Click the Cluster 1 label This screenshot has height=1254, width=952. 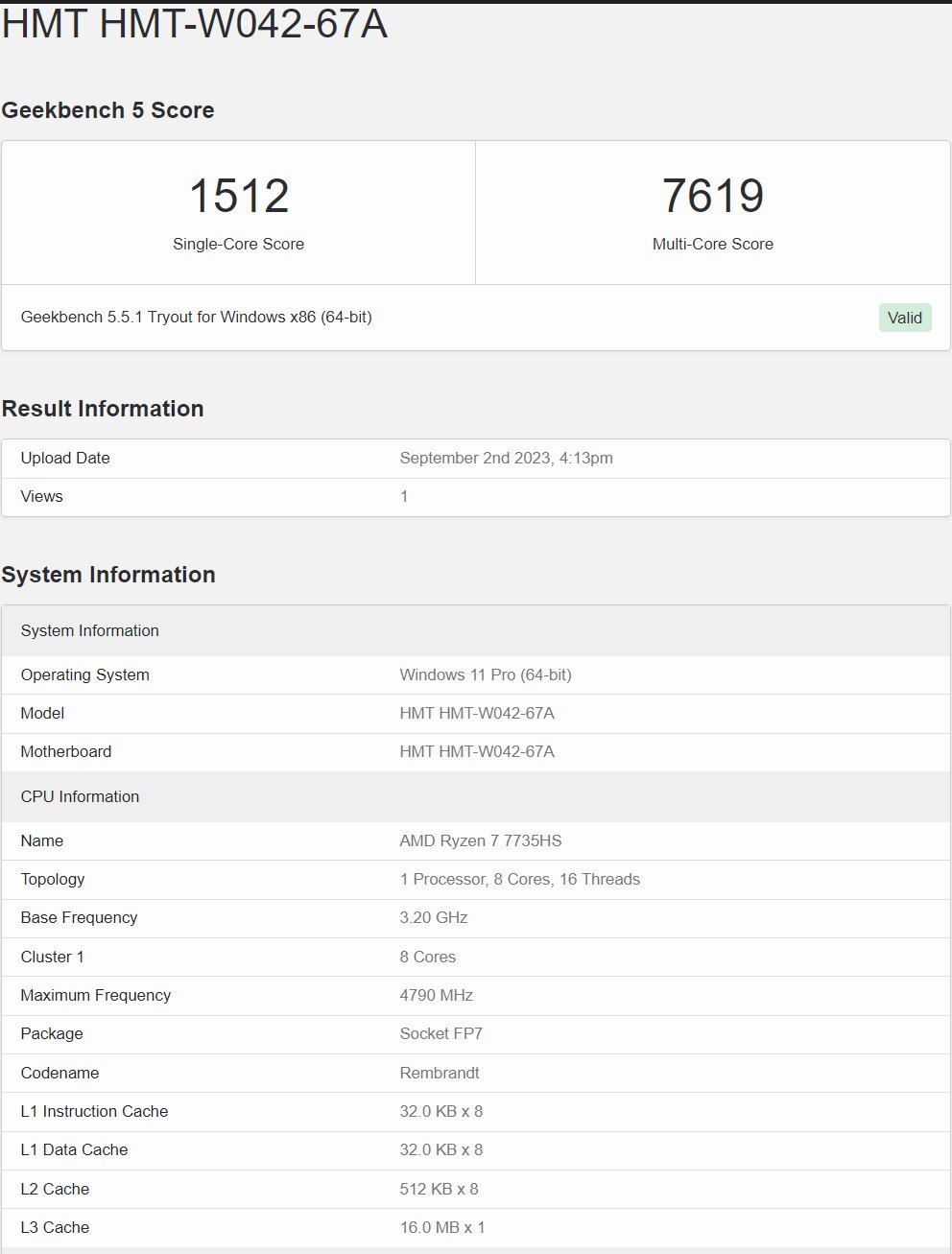tap(52, 957)
